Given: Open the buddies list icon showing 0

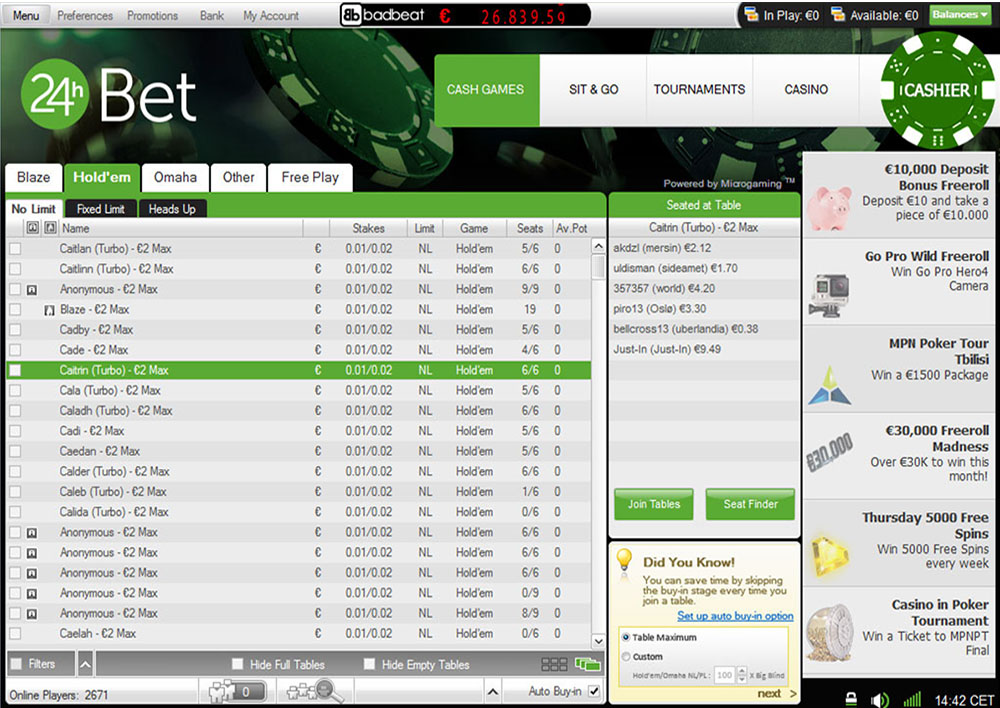Looking at the screenshot, I should coord(237,691).
